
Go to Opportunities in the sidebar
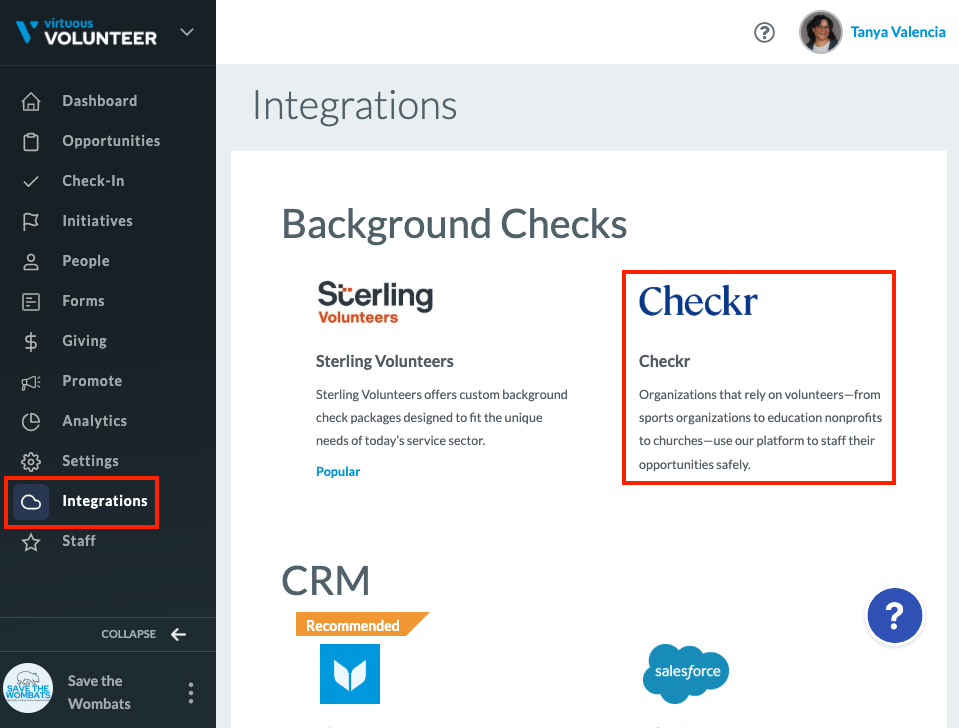(111, 141)
